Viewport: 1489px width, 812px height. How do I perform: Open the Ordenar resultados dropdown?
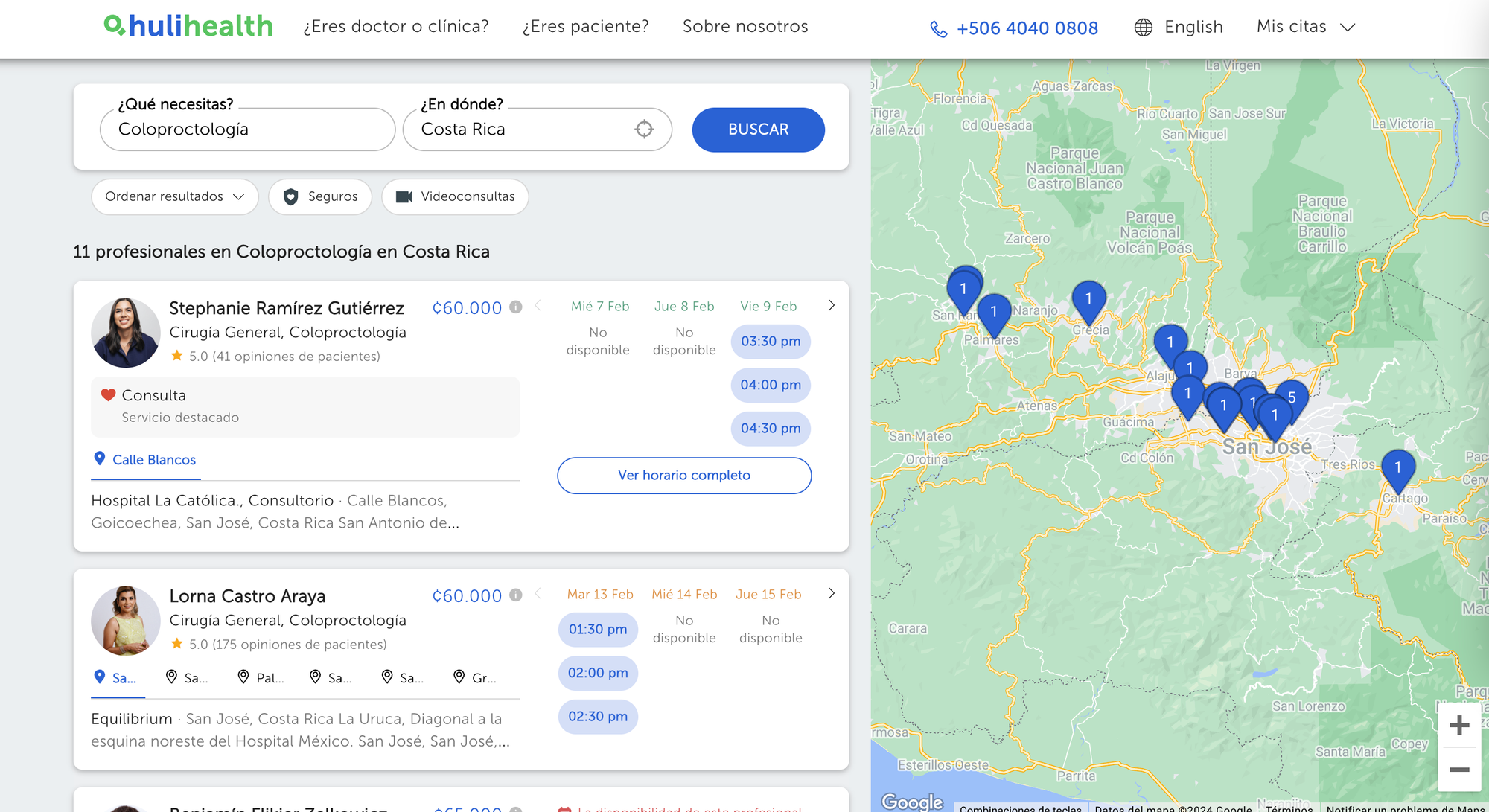point(174,196)
